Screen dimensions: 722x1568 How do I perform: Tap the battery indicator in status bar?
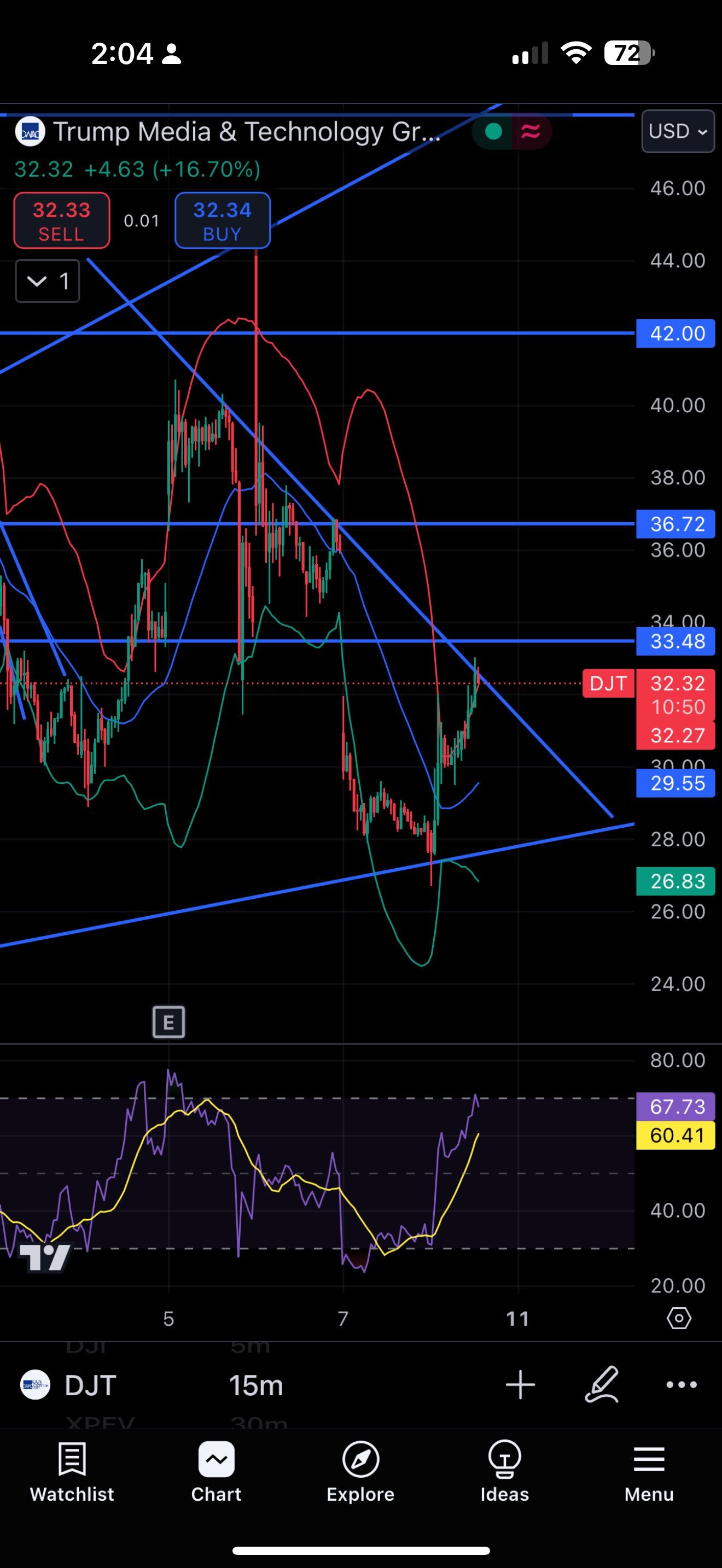tap(630, 54)
